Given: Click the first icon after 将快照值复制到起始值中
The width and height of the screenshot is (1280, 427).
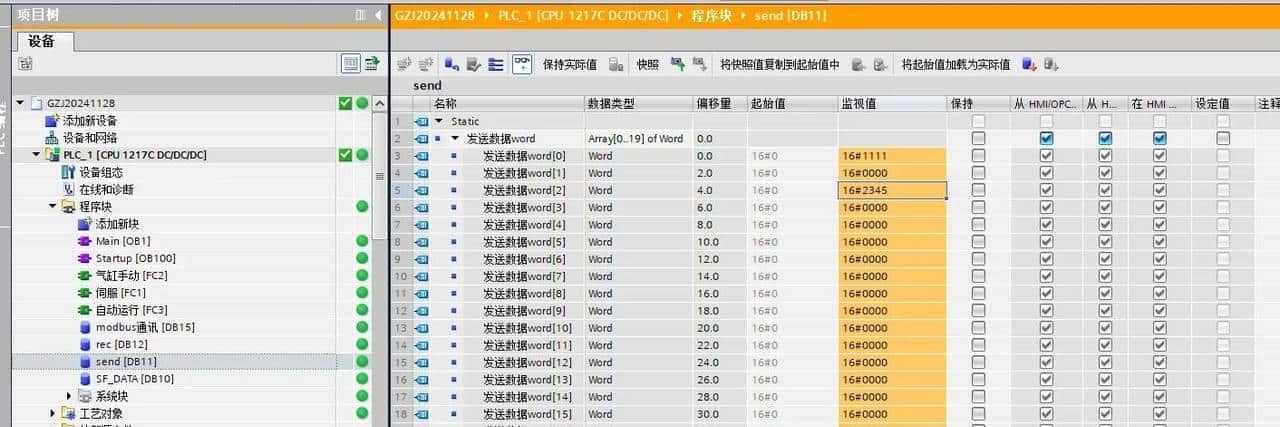Looking at the screenshot, I should coord(858,64).
